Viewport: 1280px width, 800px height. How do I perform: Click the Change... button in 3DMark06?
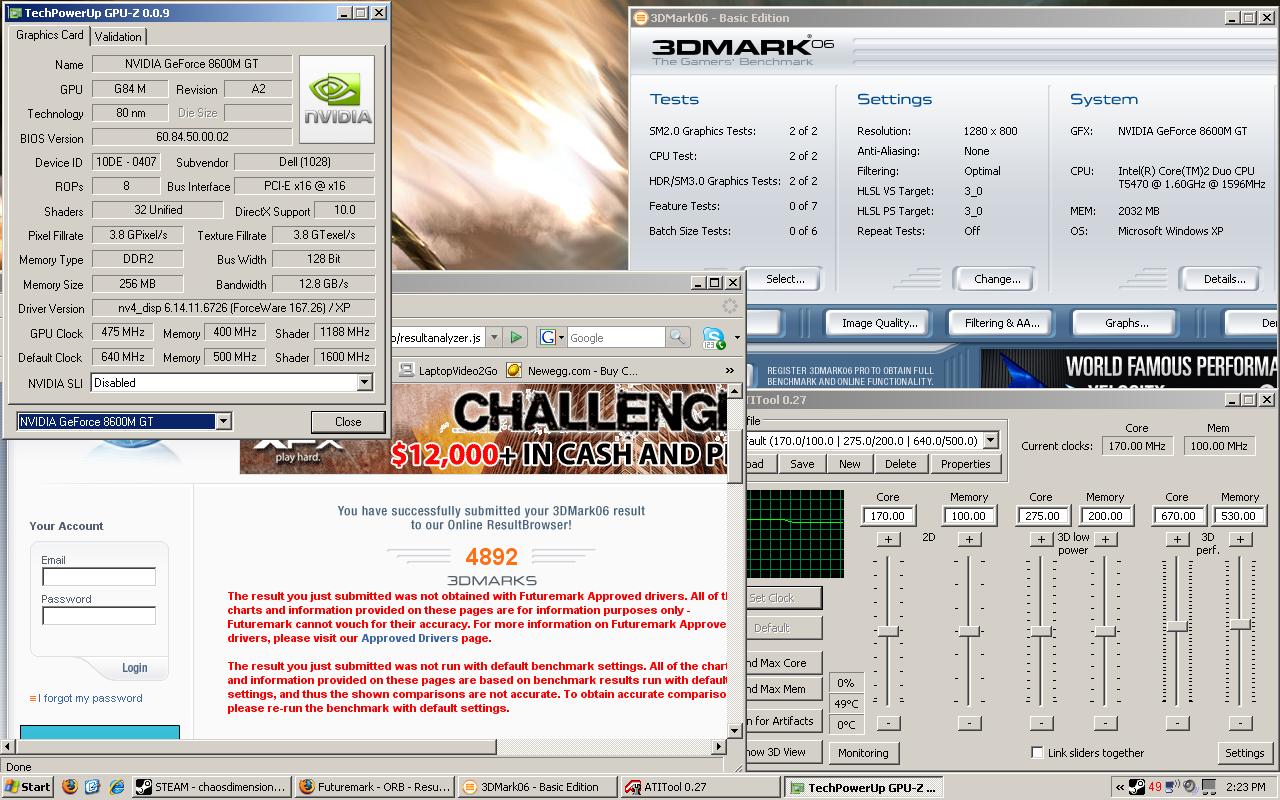tap(997, 279)
